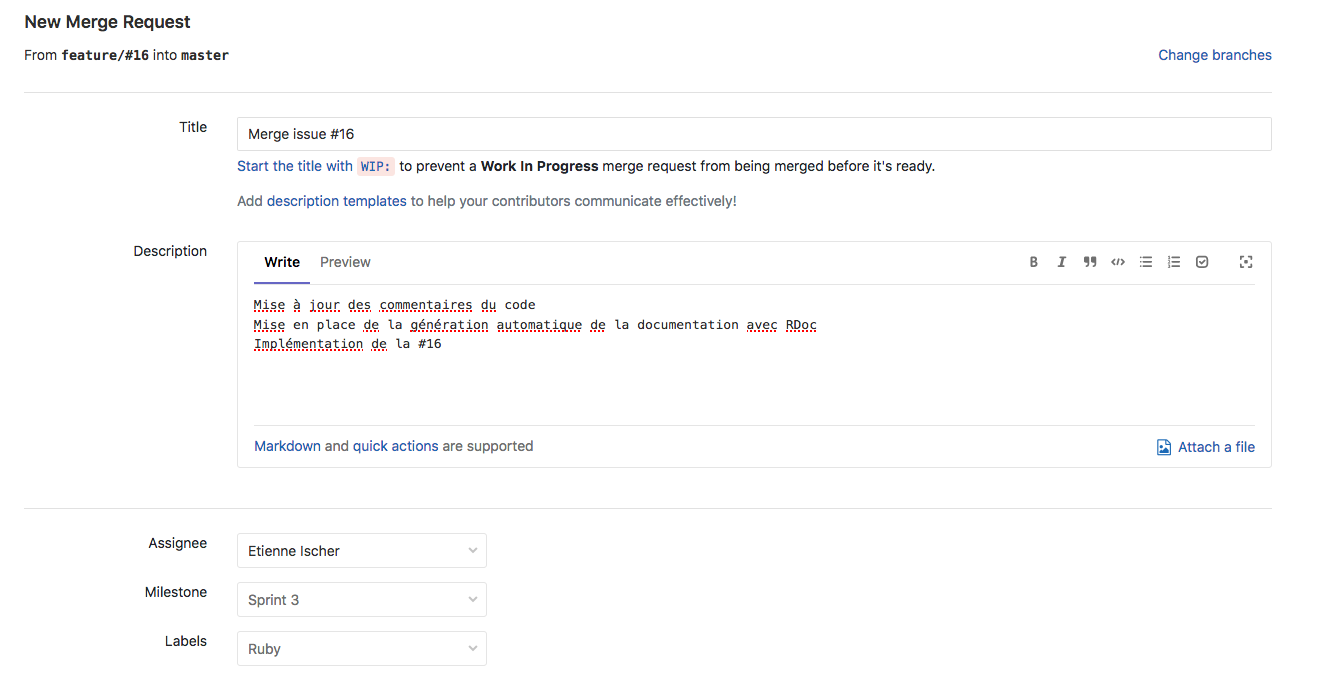The width and height of the screenshot is (1338, 678).
Task: Apply bold formatting in description toolbar
Action: [x=1034, y=262]
